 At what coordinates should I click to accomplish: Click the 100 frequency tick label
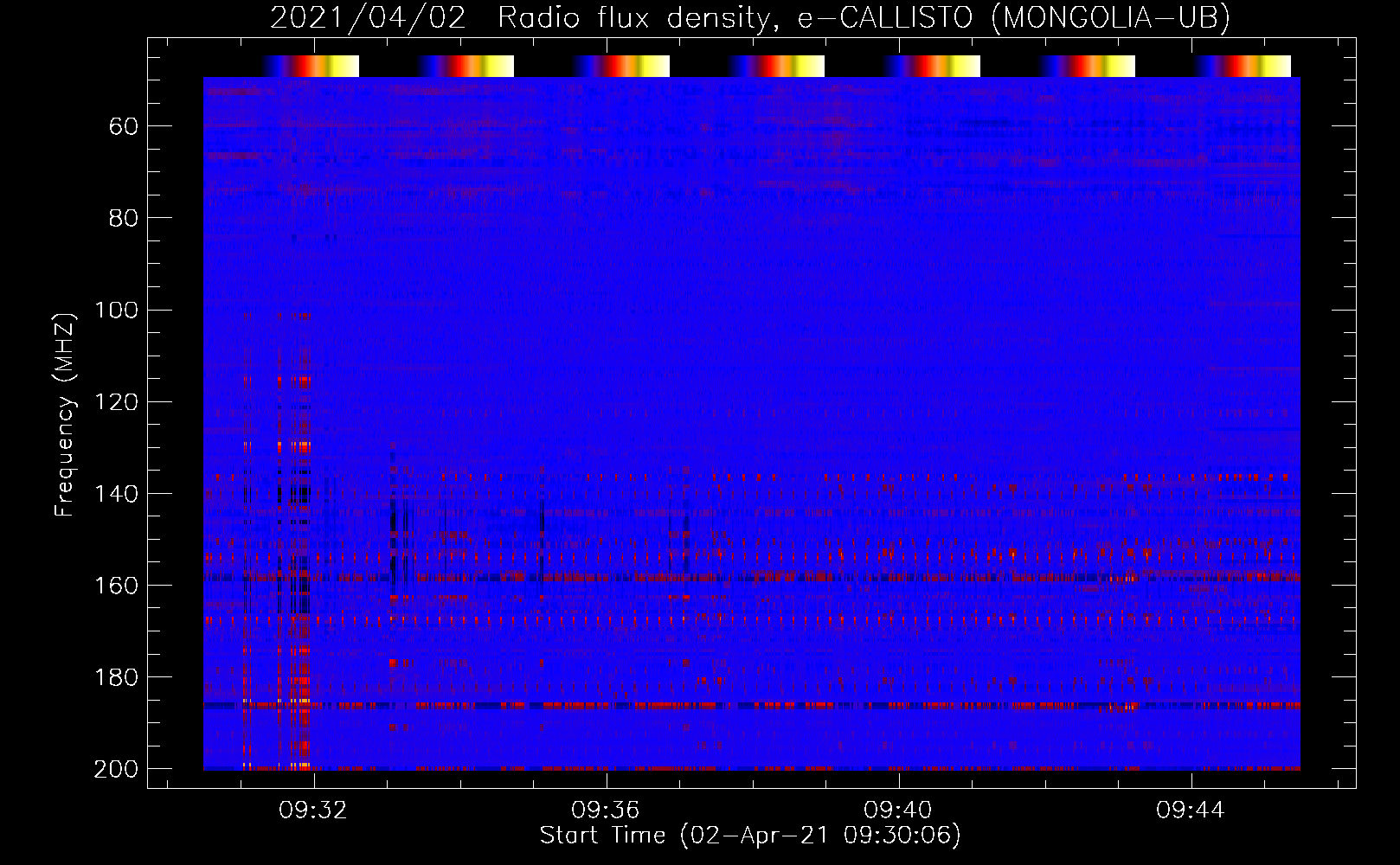[x=117, y=311]
